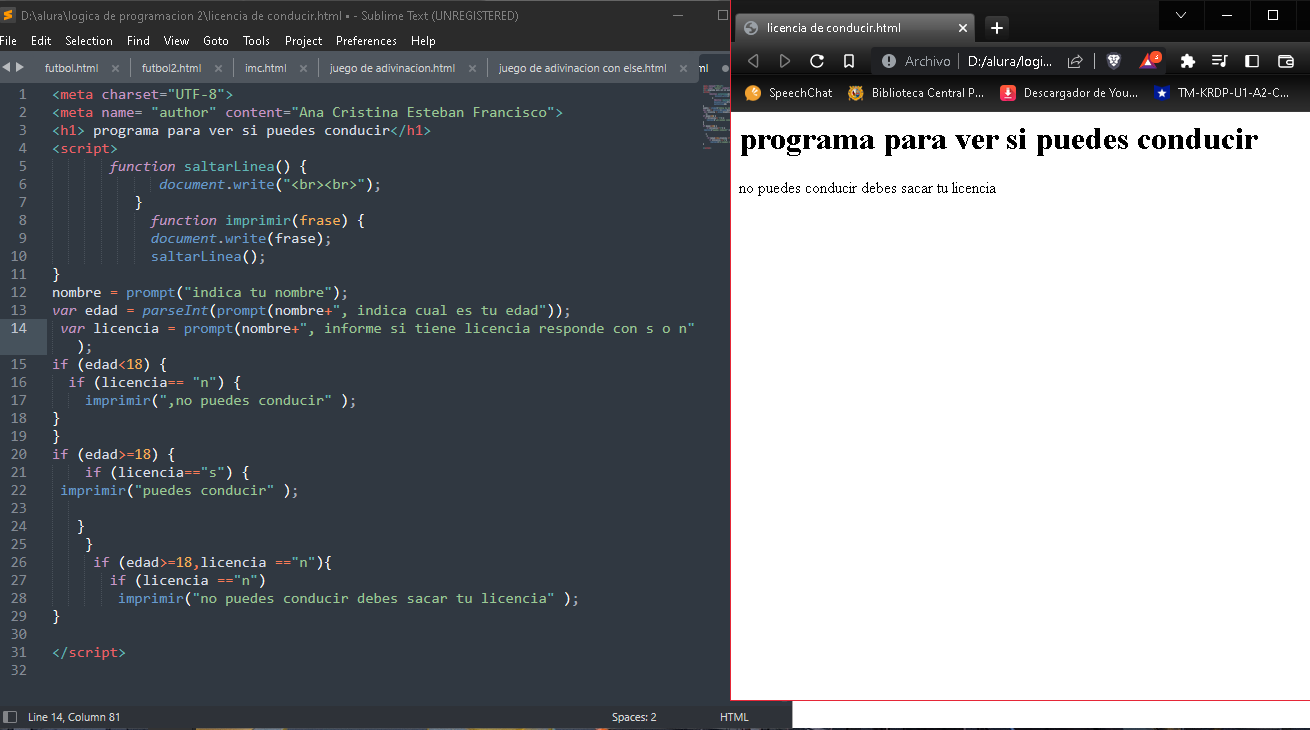Switch to the futbol.html tab
Screen dimensions: 1310x730
tap(72, 68)
